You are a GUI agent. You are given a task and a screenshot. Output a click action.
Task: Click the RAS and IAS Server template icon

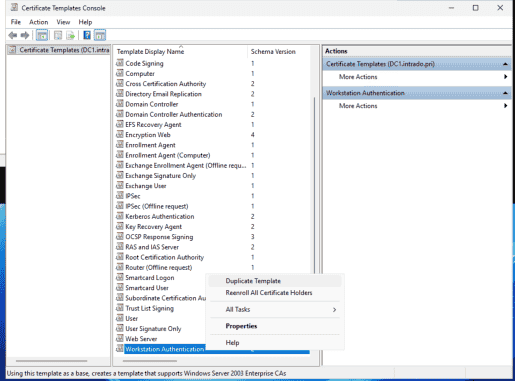pos(120,246)
